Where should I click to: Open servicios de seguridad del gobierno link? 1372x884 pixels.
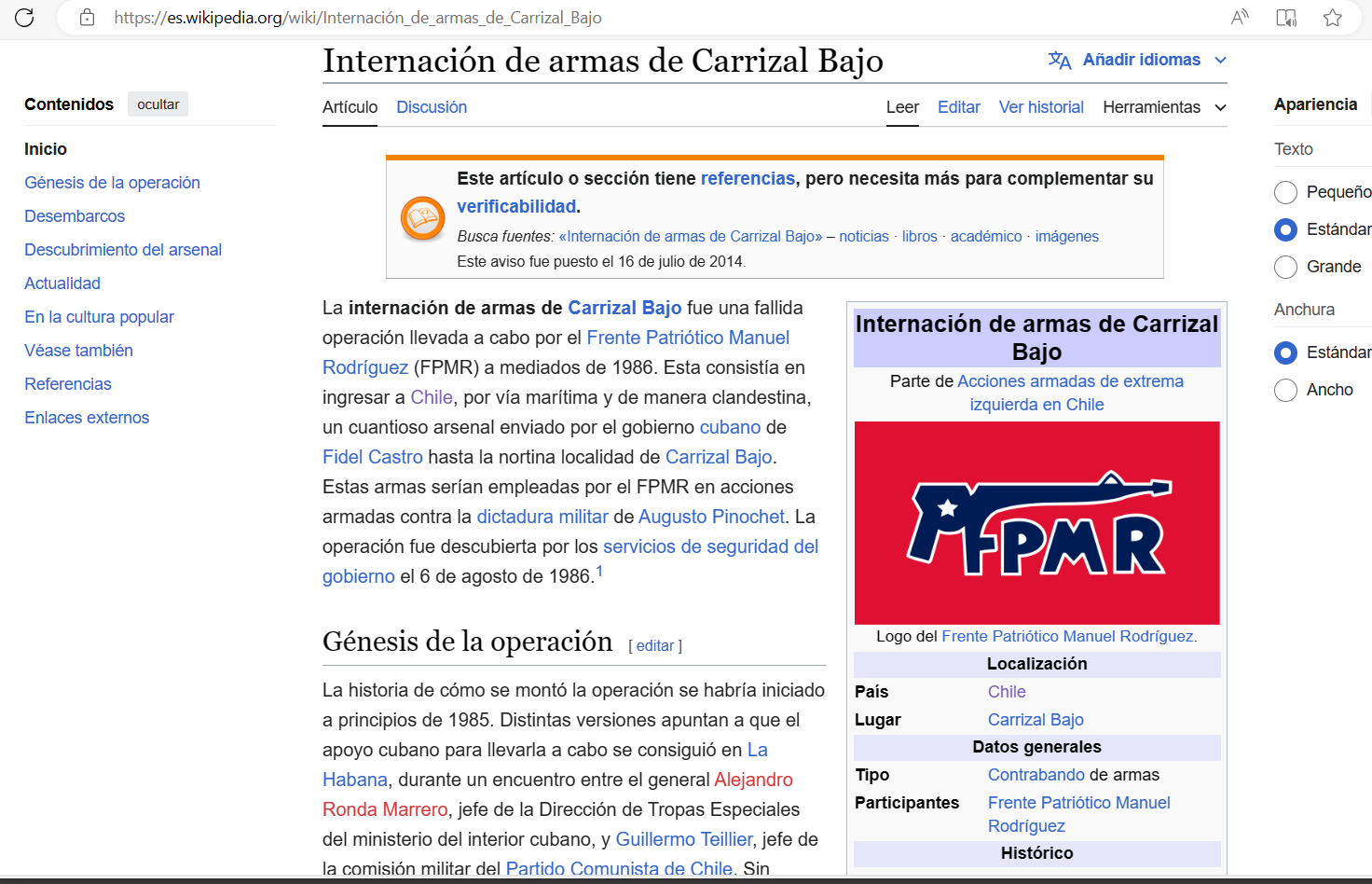tap(710, 546)
